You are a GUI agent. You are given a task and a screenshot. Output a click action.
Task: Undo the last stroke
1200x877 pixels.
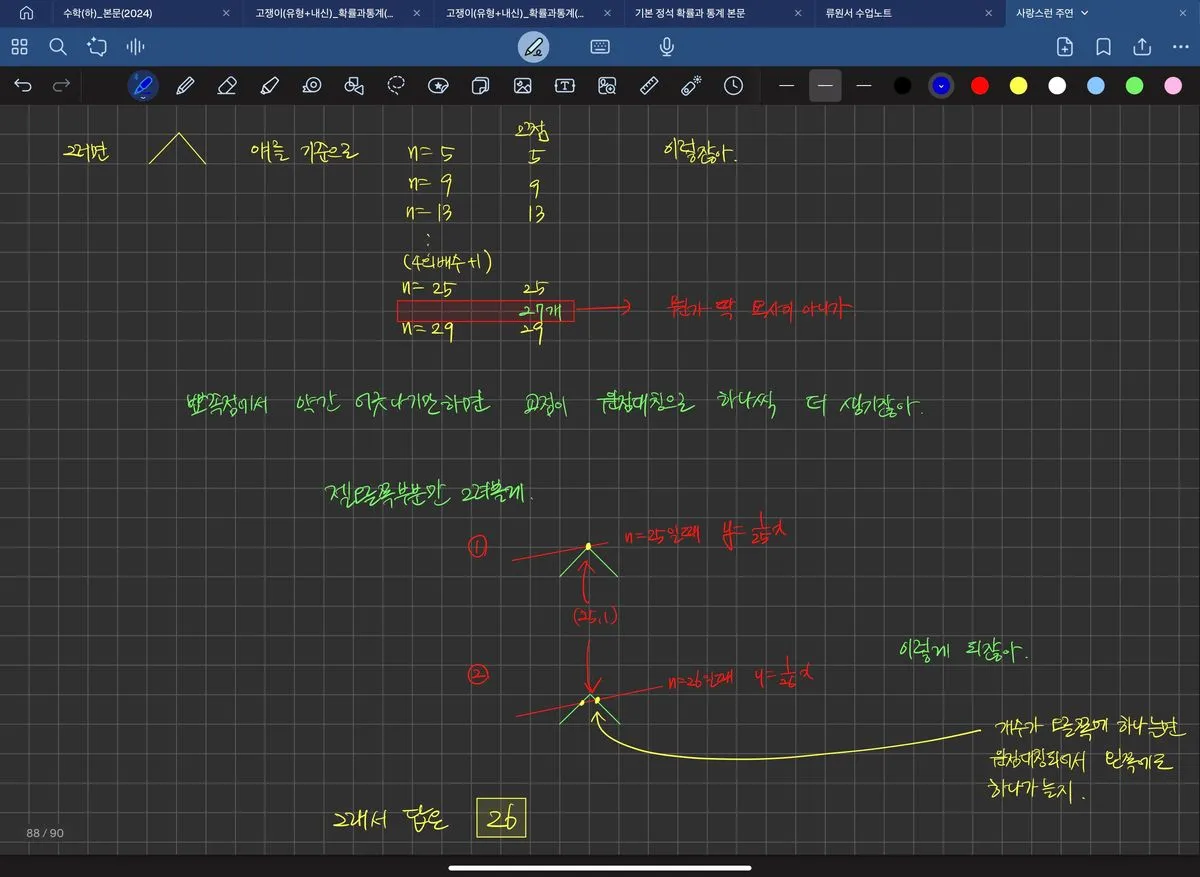[23, 86]
